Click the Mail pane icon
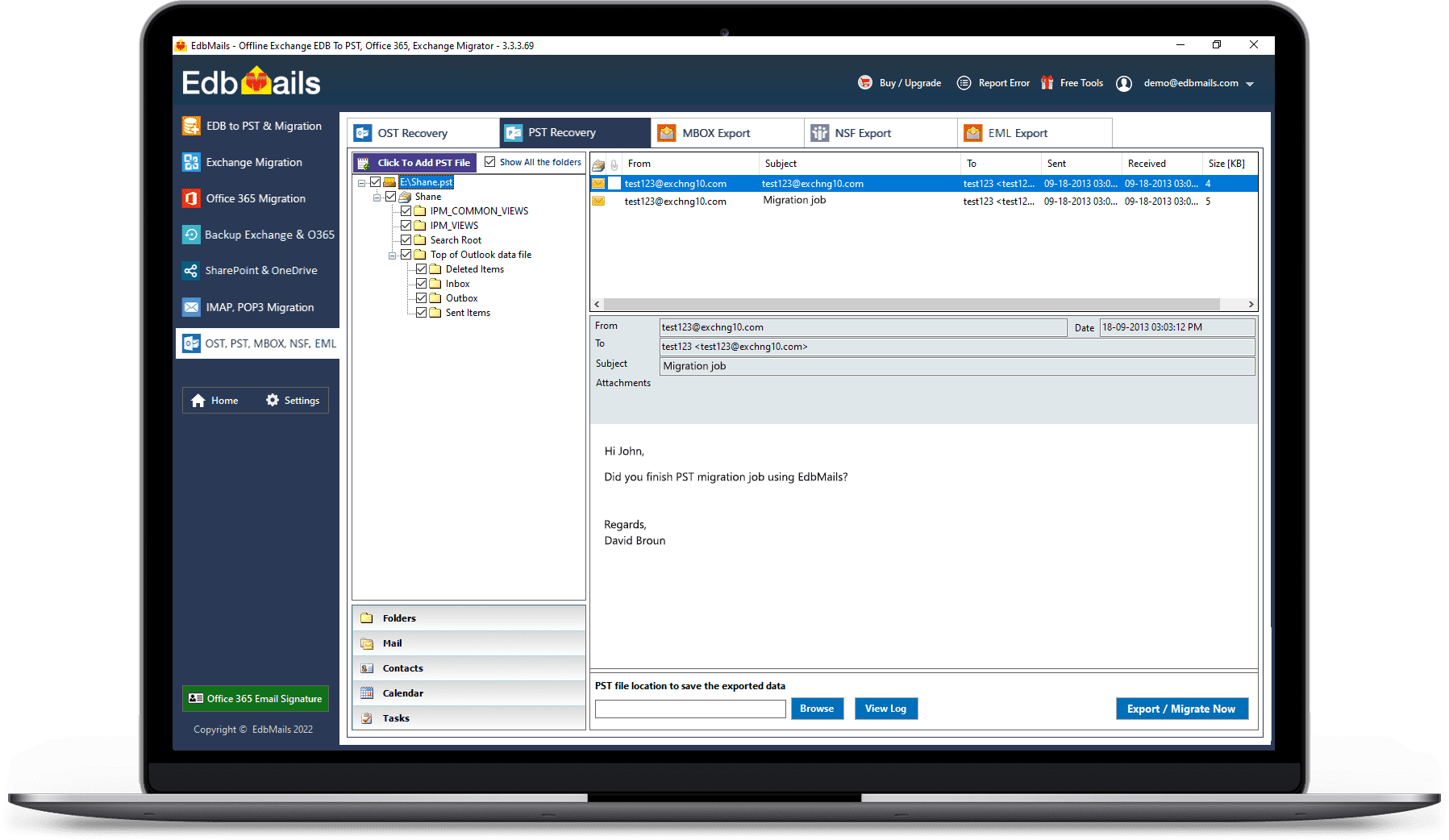Image resolution: width=1449 pixels, height=840 pixels. pyautogui.click(x=367, y=643)
